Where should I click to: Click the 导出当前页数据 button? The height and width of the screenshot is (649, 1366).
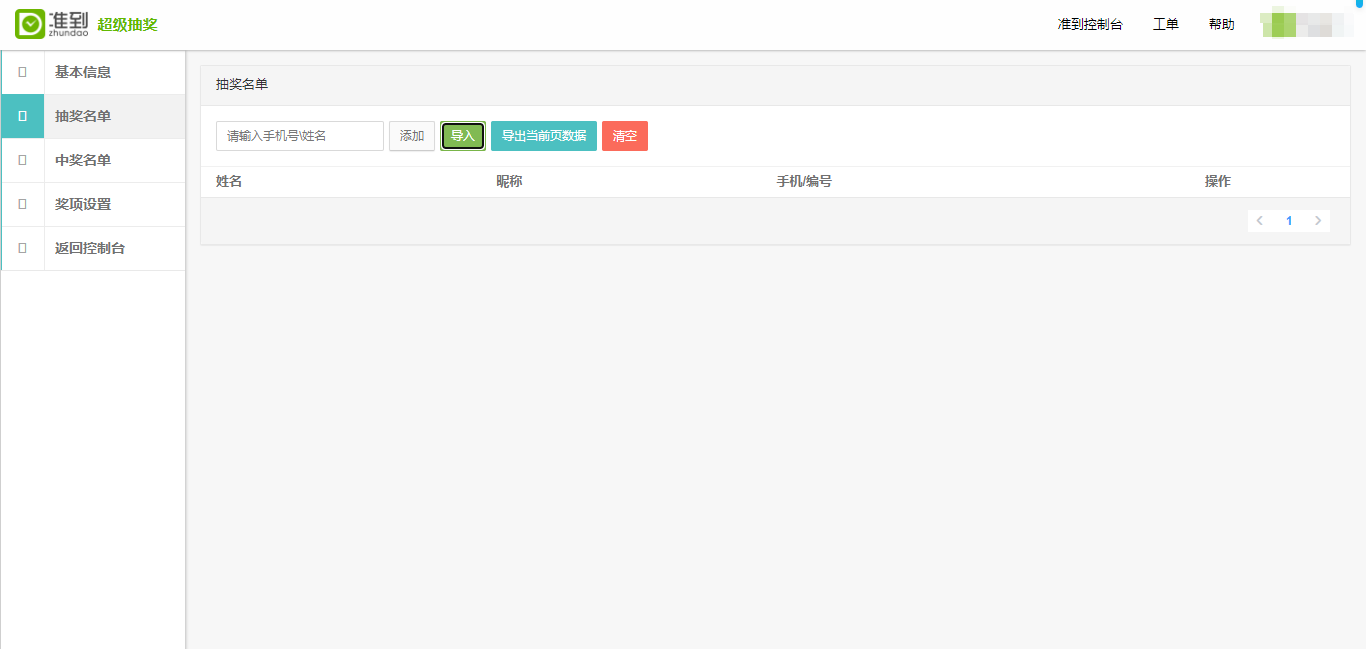(x=544, y=136)
